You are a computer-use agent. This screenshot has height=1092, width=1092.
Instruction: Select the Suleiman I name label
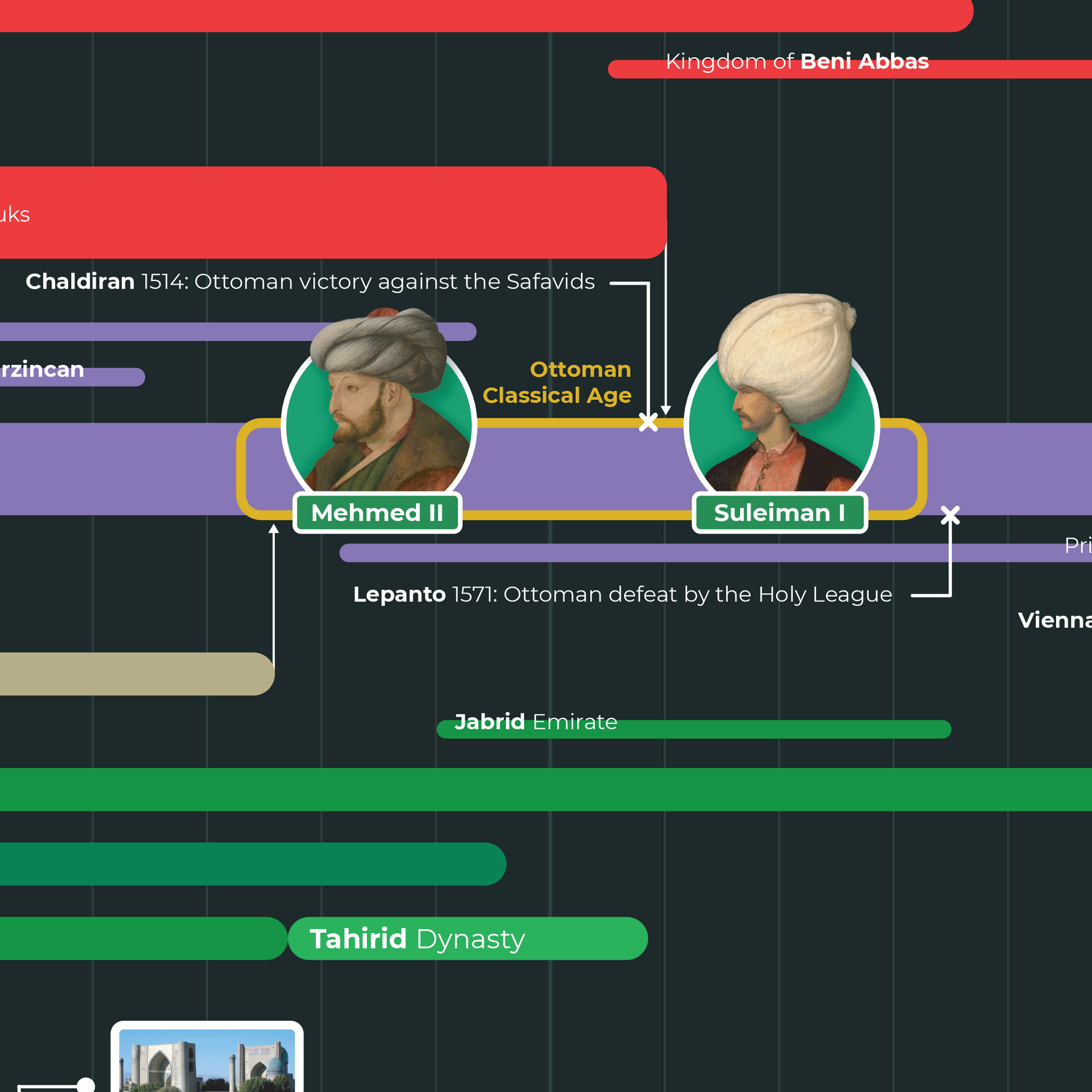point(779,513)
